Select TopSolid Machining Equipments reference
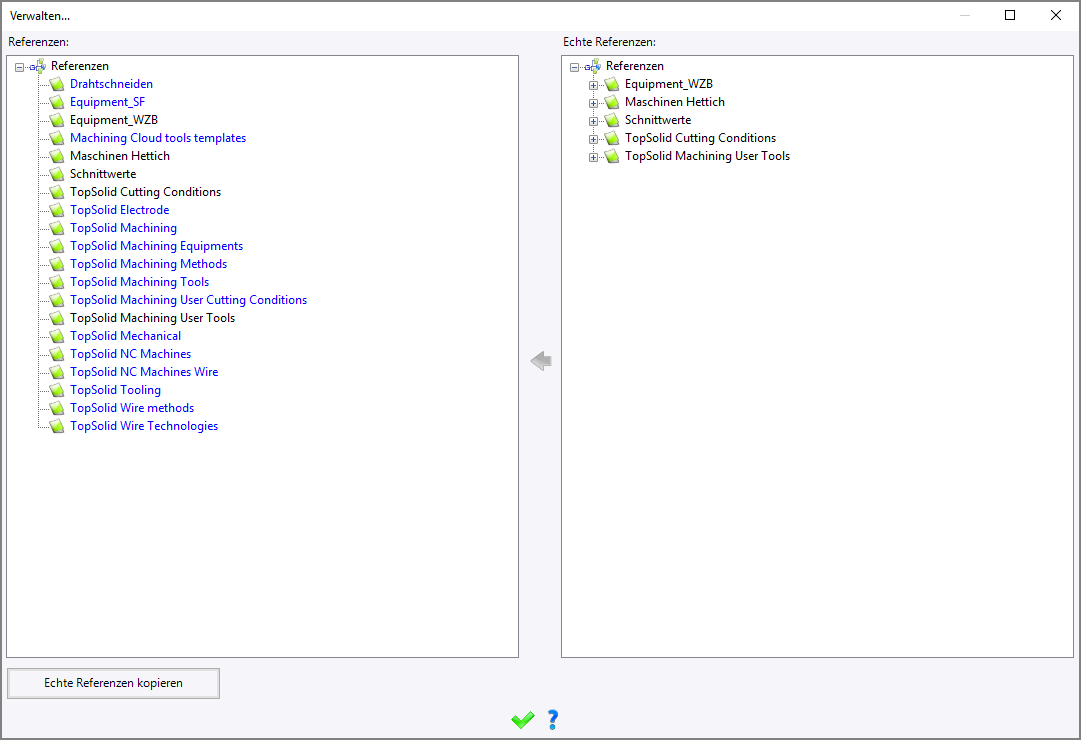Image resolution: width=1081 pixels, height=740 pixels. coord(156,246)
